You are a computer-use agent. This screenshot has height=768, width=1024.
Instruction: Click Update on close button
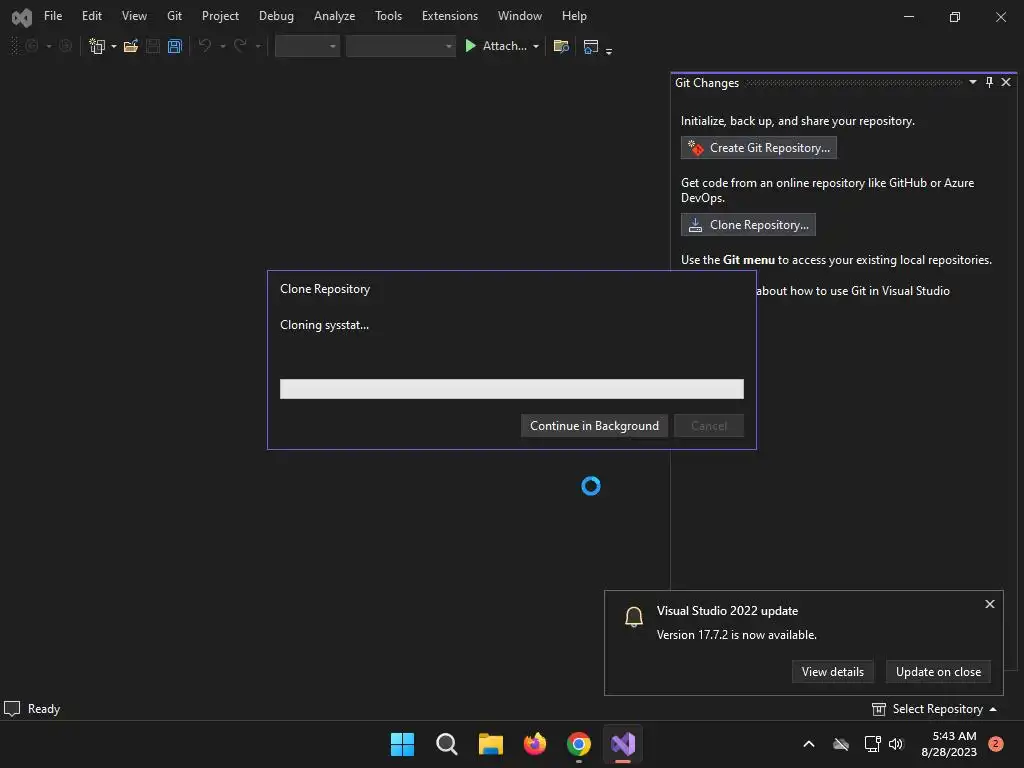(x=938, y=671)
